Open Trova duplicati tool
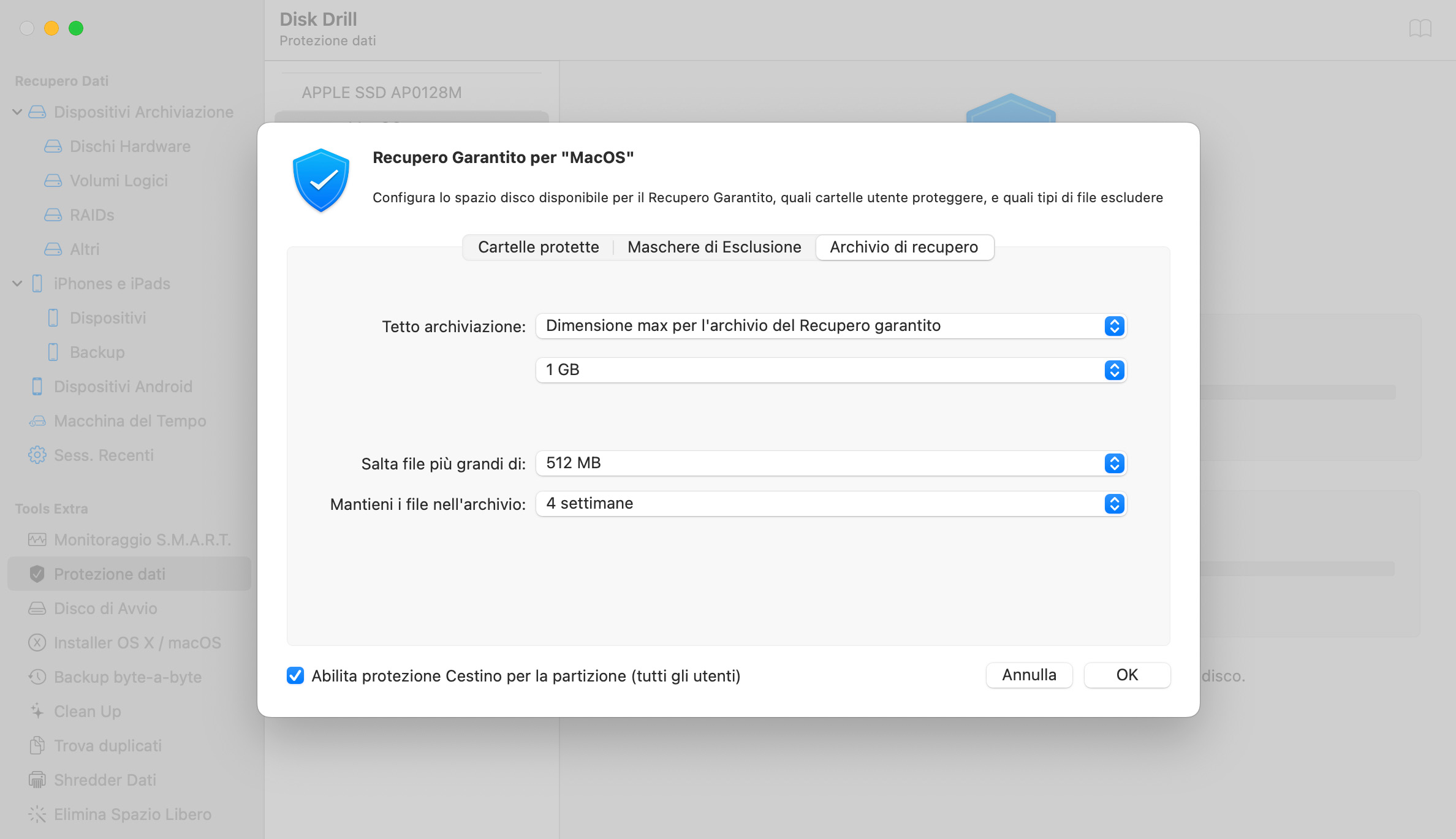The height and width of the screenshot is (839, 1456). tap(130, 746)
